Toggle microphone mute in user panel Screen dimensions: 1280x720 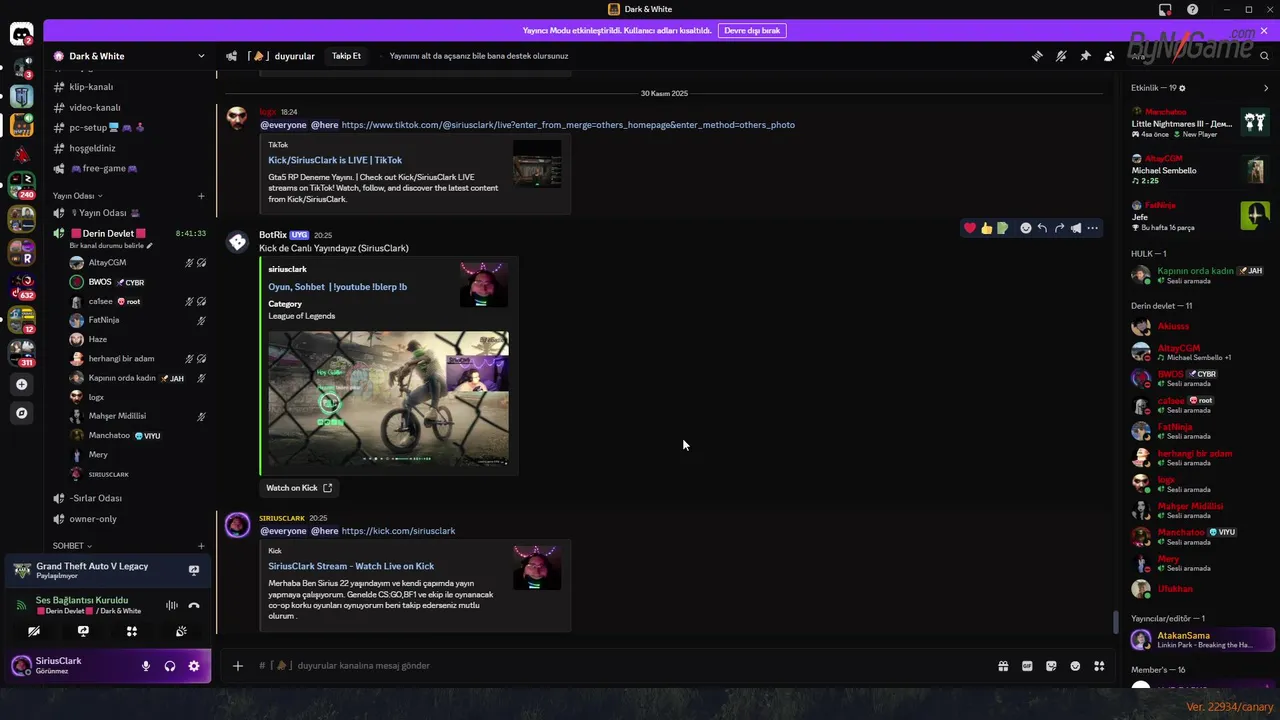pyautogui.click(x=146, y=666)
